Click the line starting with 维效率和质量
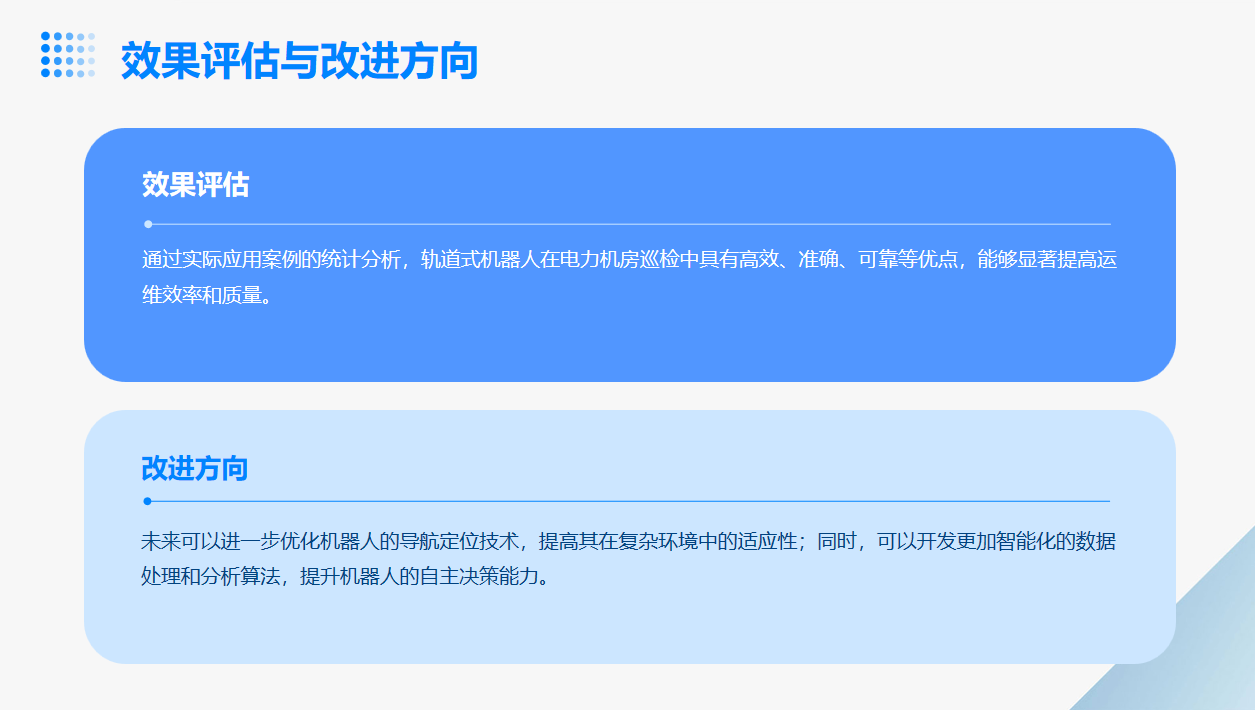The image size is (1255, 710). coord(206,295)
